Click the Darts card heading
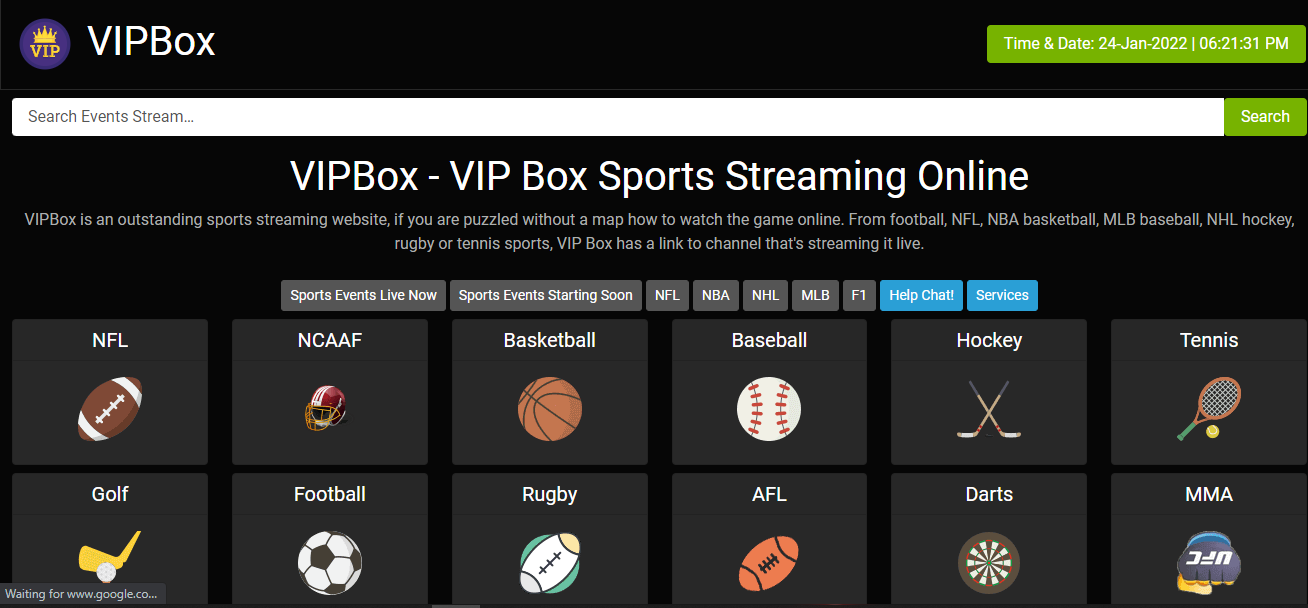Image resolution: width=1308 pixels, height=608 pixels. 989,494
